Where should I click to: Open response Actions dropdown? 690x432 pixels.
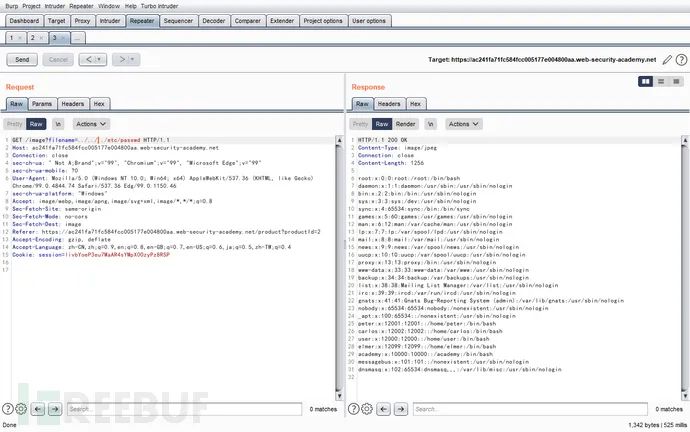[x=464, y=124]
